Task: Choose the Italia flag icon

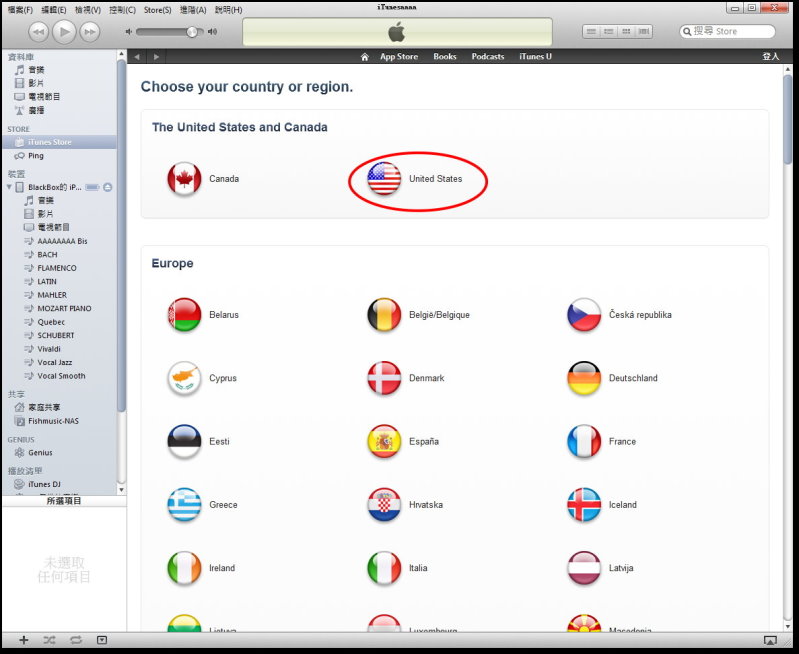Action: (384, 568)
